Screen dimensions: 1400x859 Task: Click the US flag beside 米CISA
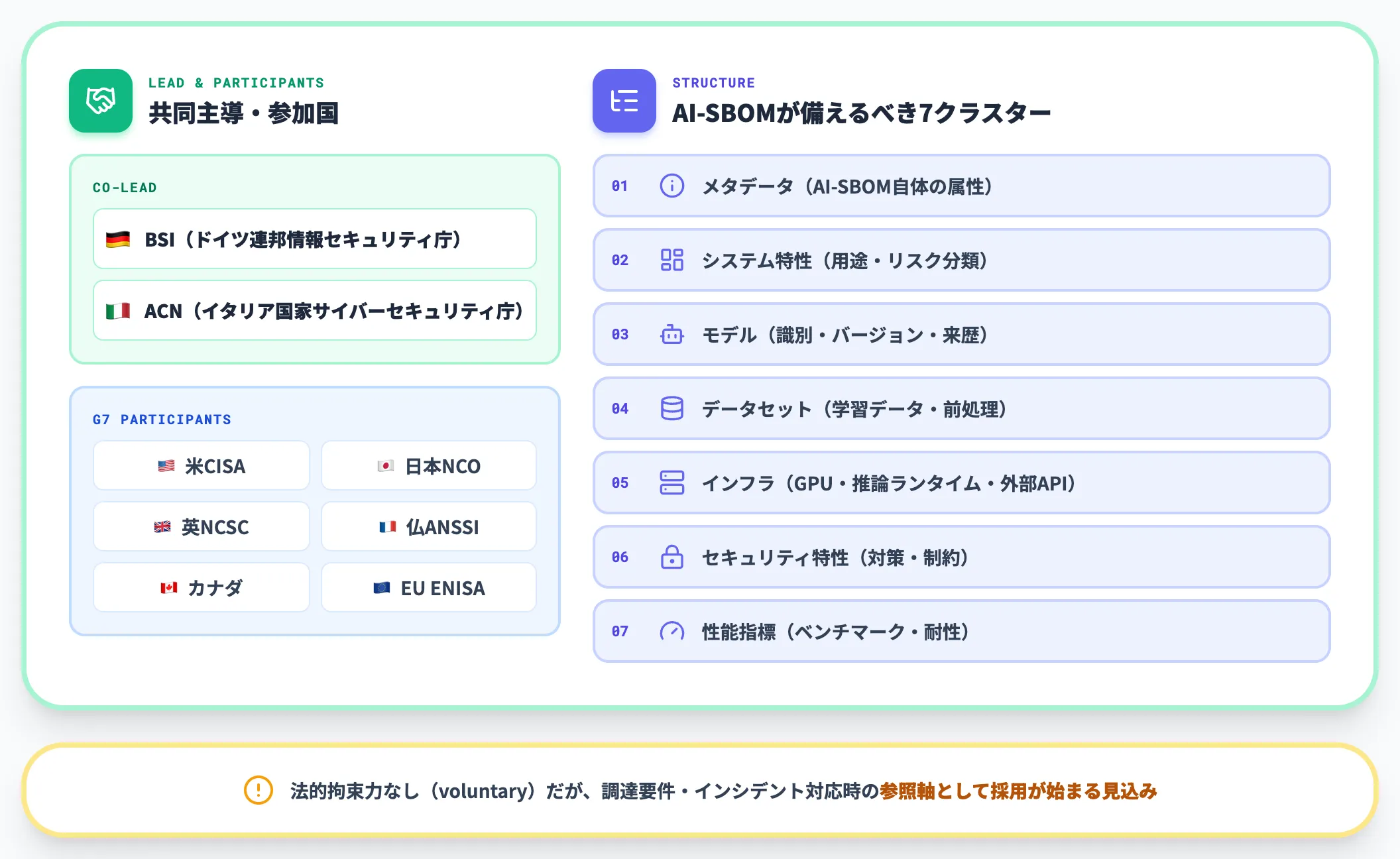pos(166,466)
